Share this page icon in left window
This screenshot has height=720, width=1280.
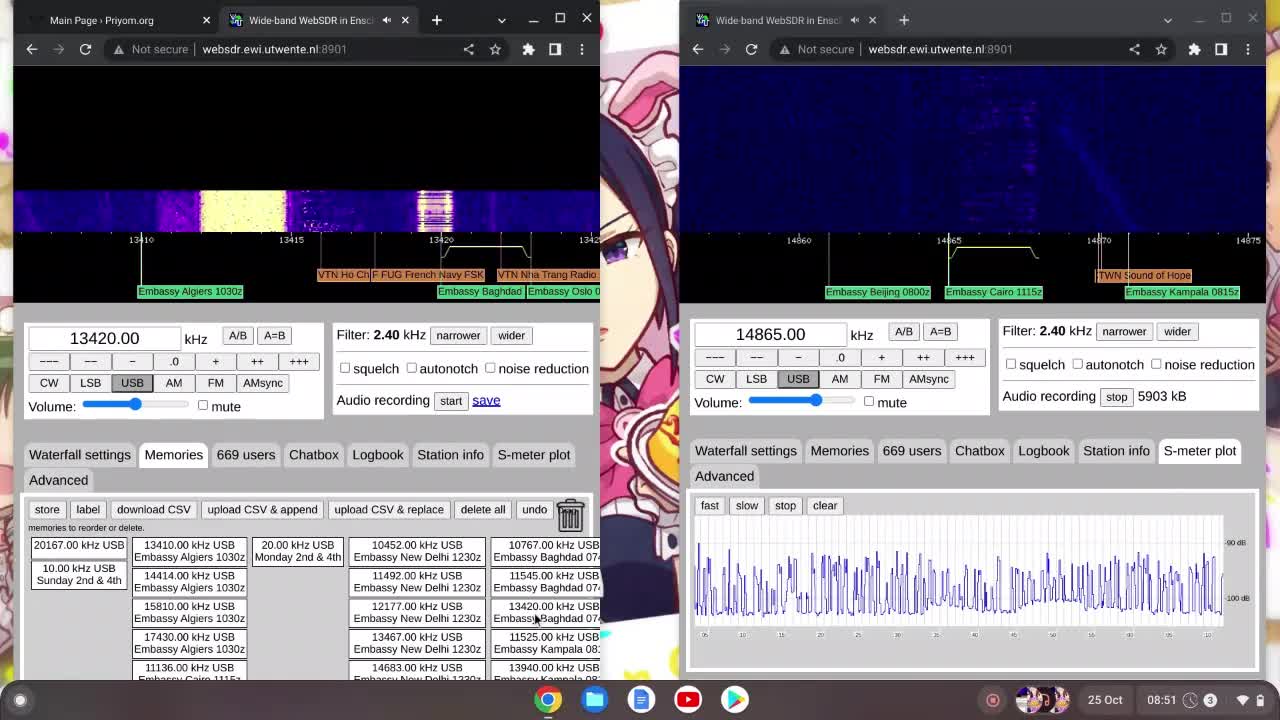(468, 49)
